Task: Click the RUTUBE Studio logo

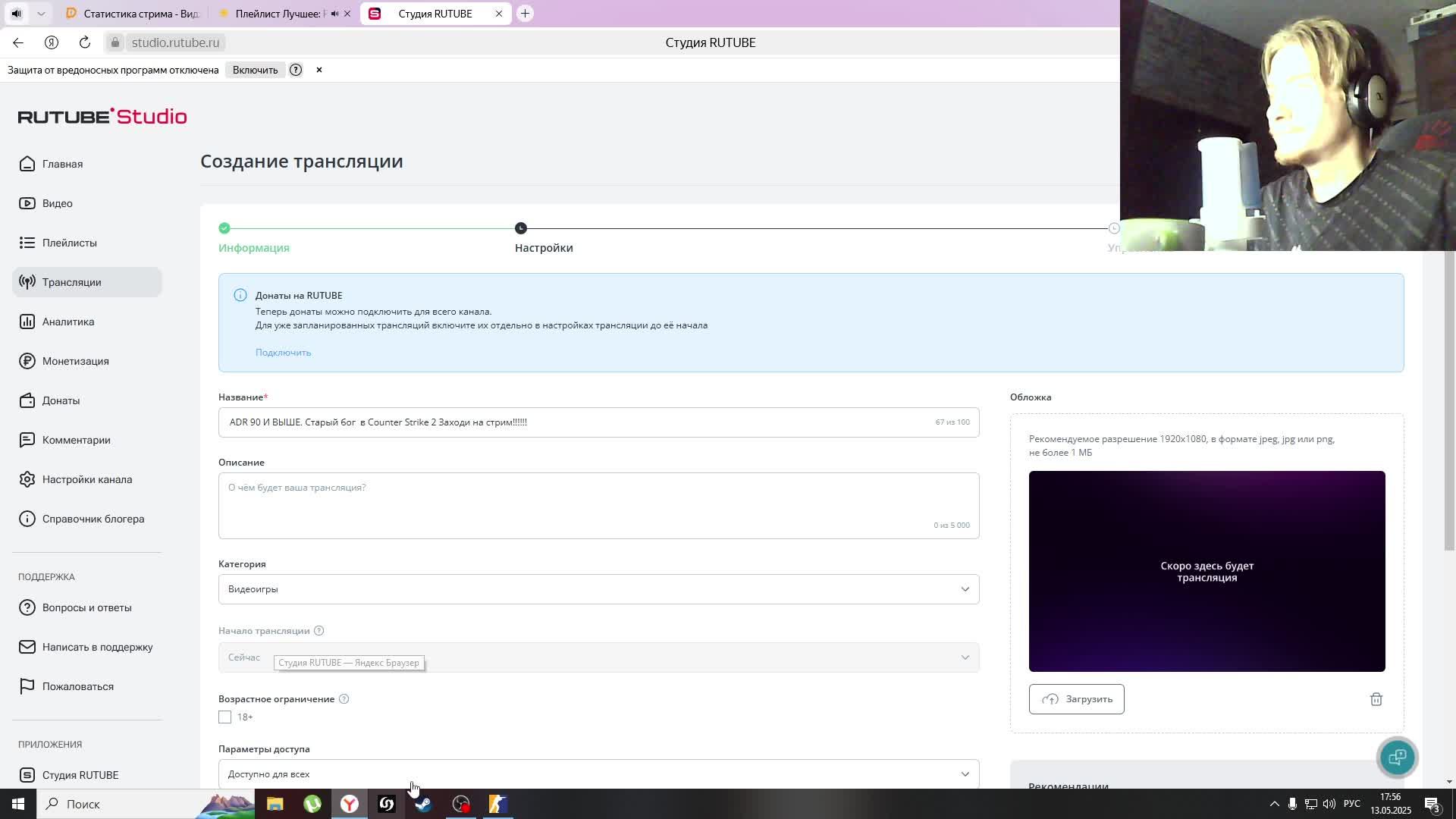Action: [102, 116]
